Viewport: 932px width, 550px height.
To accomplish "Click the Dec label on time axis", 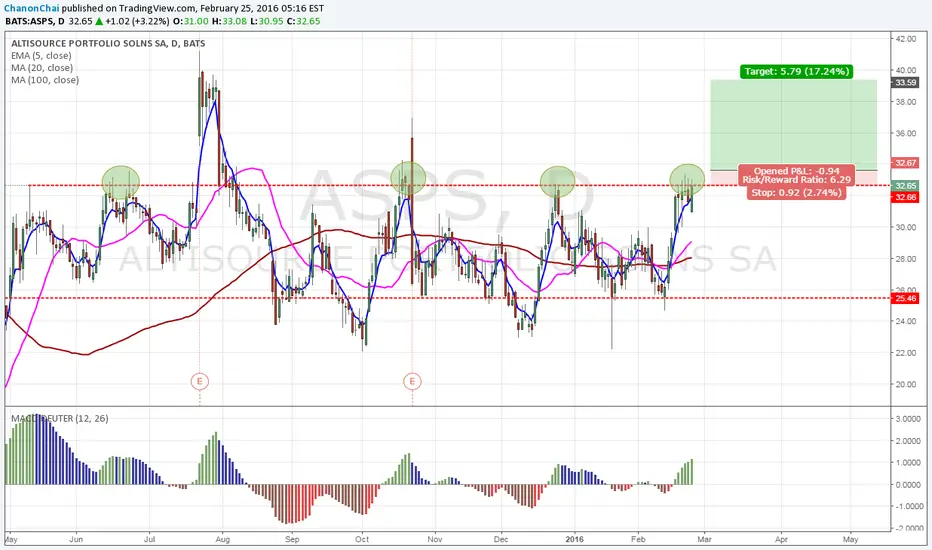I will [x=501, y=539].
